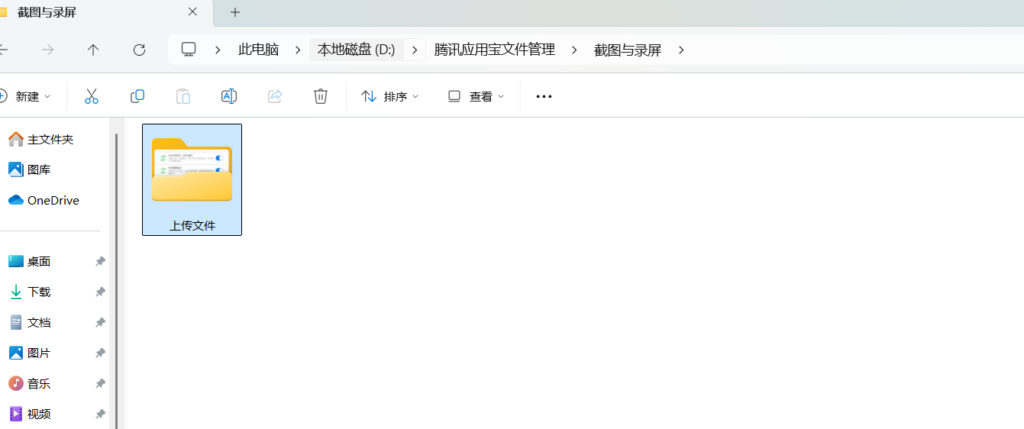
Task: Go up one folder level
Action: 93,50
